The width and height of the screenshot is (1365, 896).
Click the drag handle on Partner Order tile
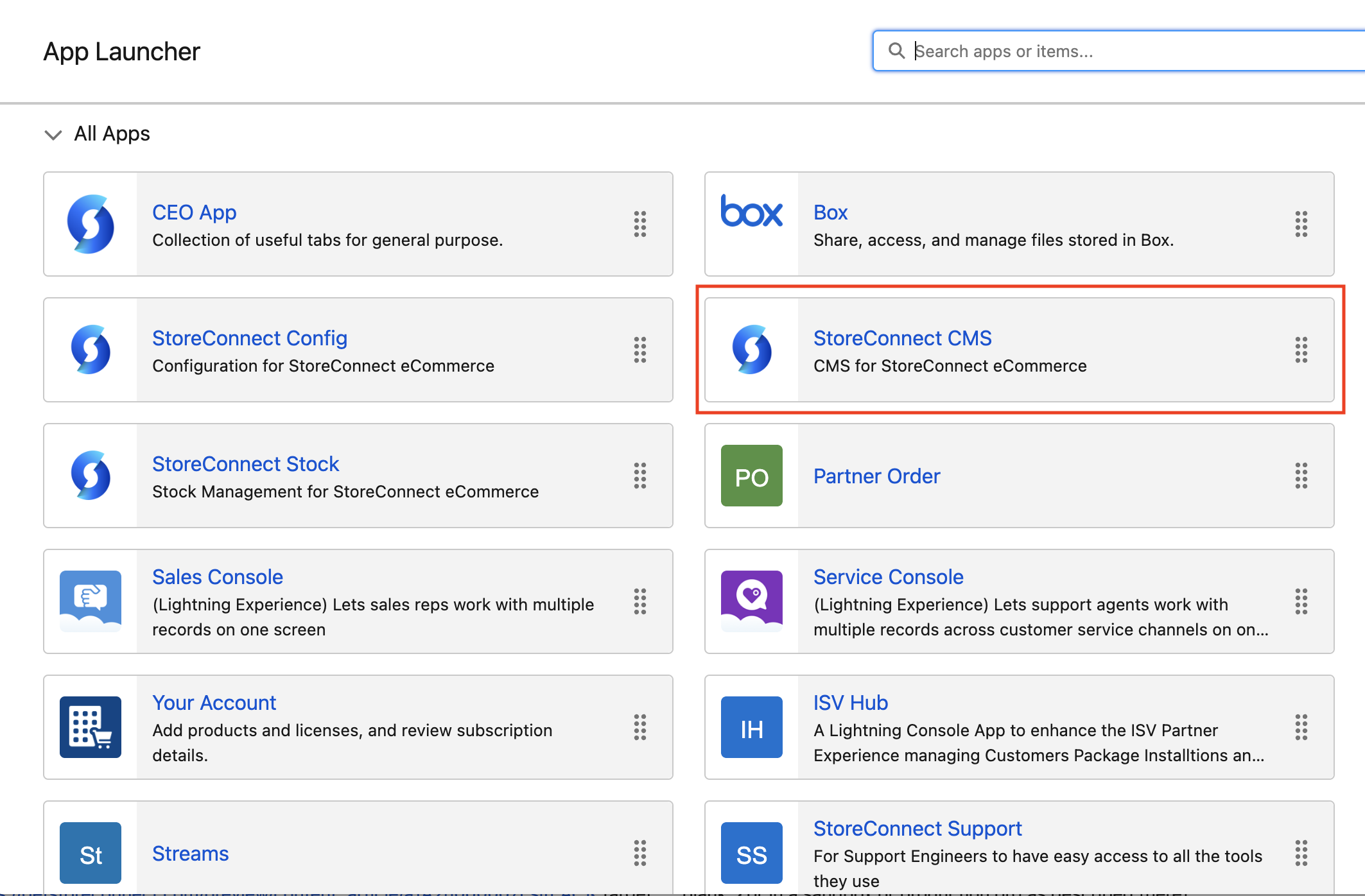click(x=1301, y=476)
